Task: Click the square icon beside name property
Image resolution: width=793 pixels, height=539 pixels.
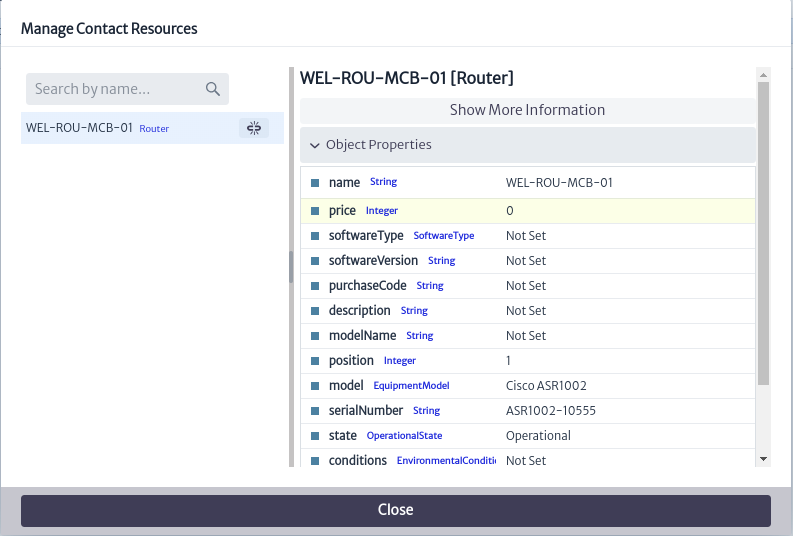Action: click(x=315, y=183)
